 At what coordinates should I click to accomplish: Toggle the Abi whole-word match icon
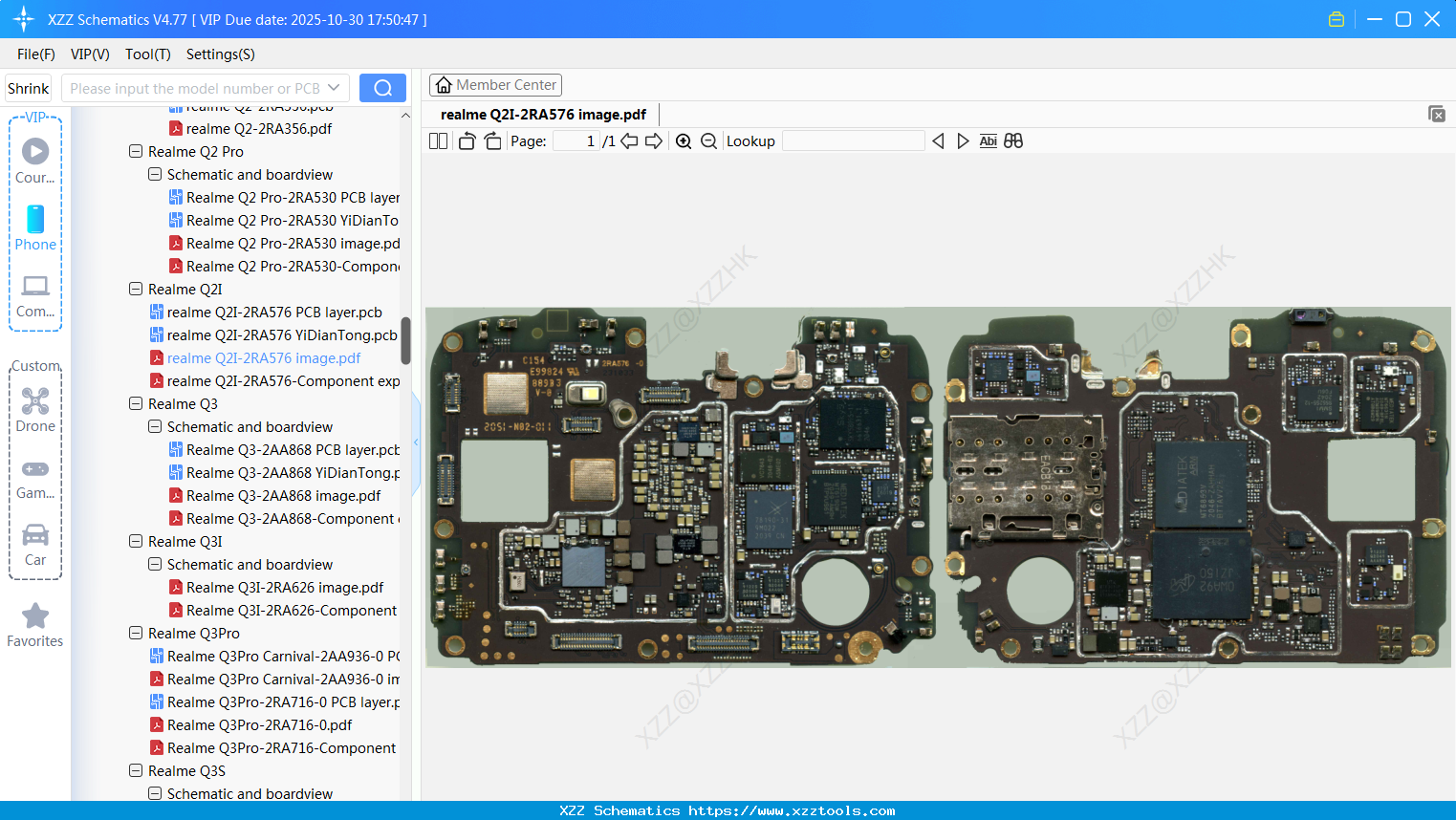[x=989, y=141]
